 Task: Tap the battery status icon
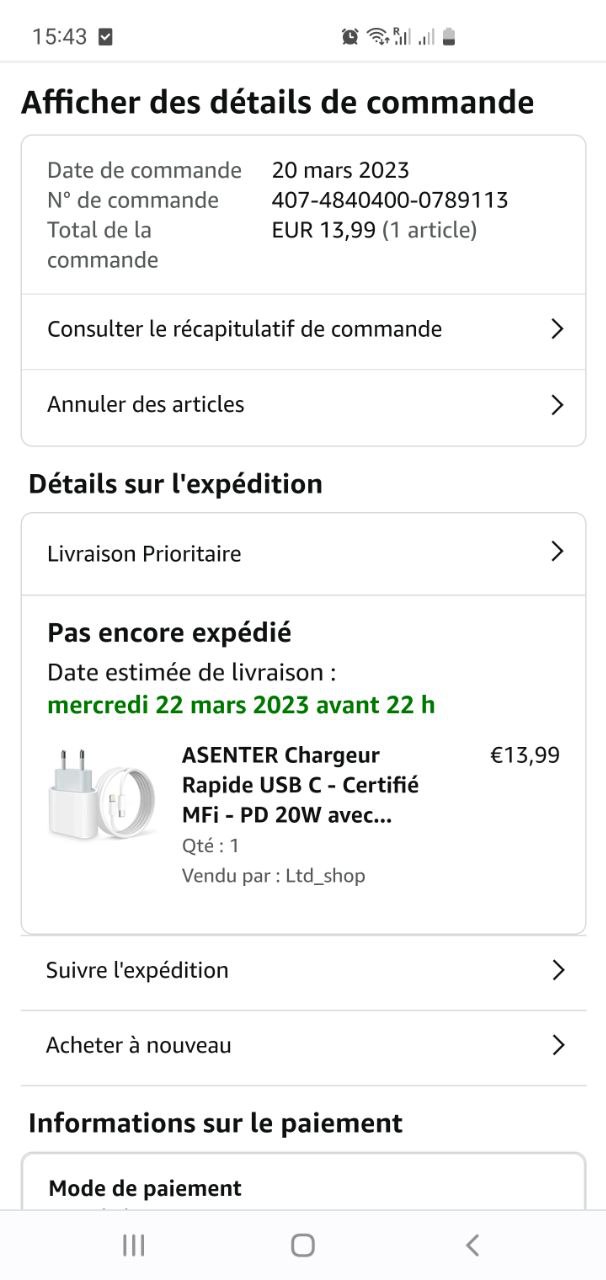pyautogui.click(x=449, y=37)
